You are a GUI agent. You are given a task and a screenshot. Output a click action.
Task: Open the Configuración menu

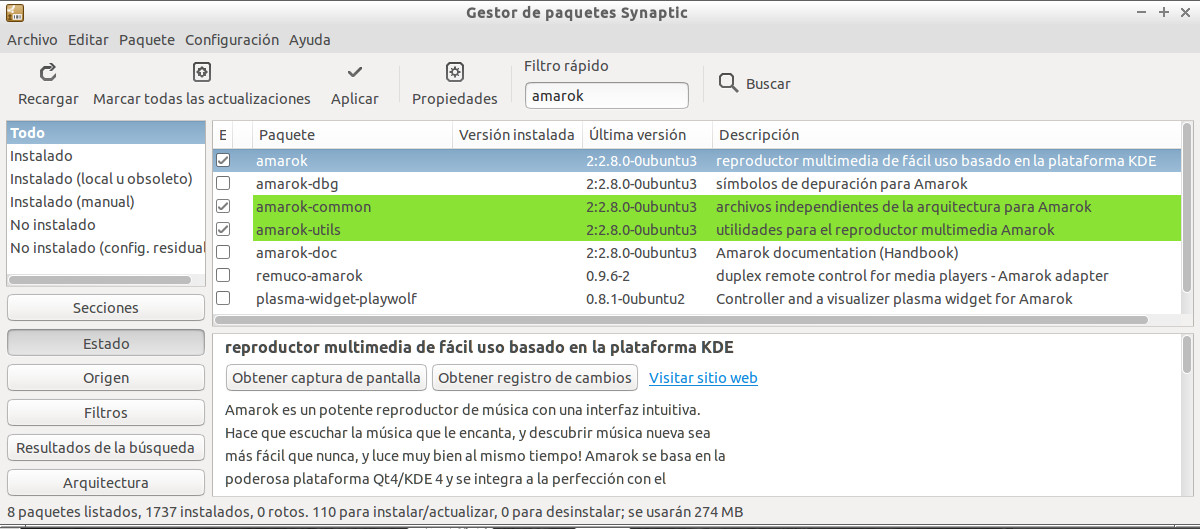(x=232, y=40)
